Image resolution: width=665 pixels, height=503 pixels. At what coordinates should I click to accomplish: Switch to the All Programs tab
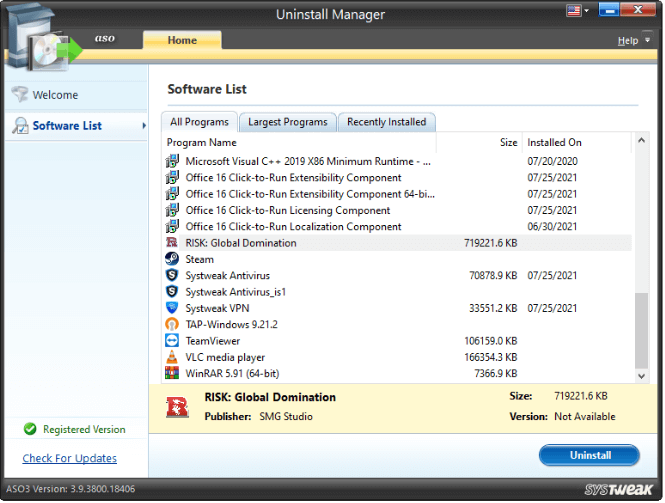pyautogui.click(x=199, y=122)
